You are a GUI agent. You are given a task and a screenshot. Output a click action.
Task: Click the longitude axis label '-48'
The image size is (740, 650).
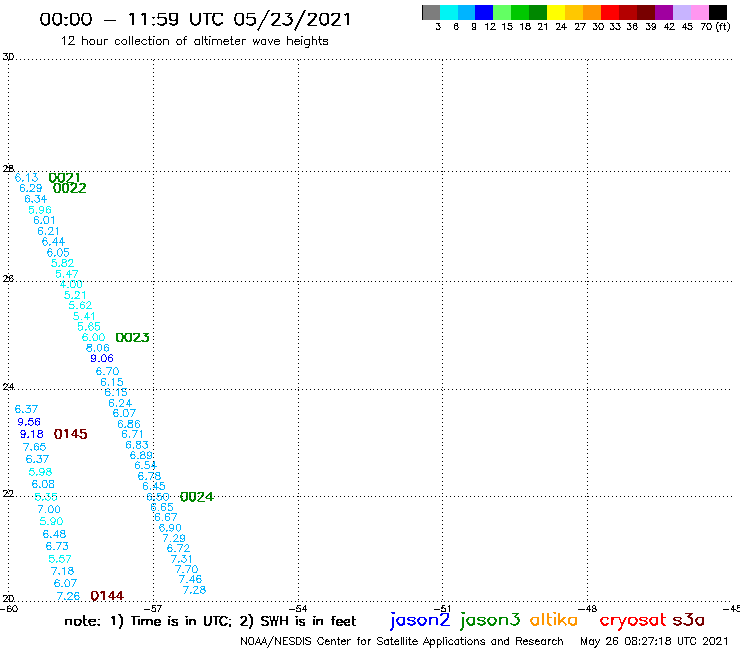coord(587,608)
